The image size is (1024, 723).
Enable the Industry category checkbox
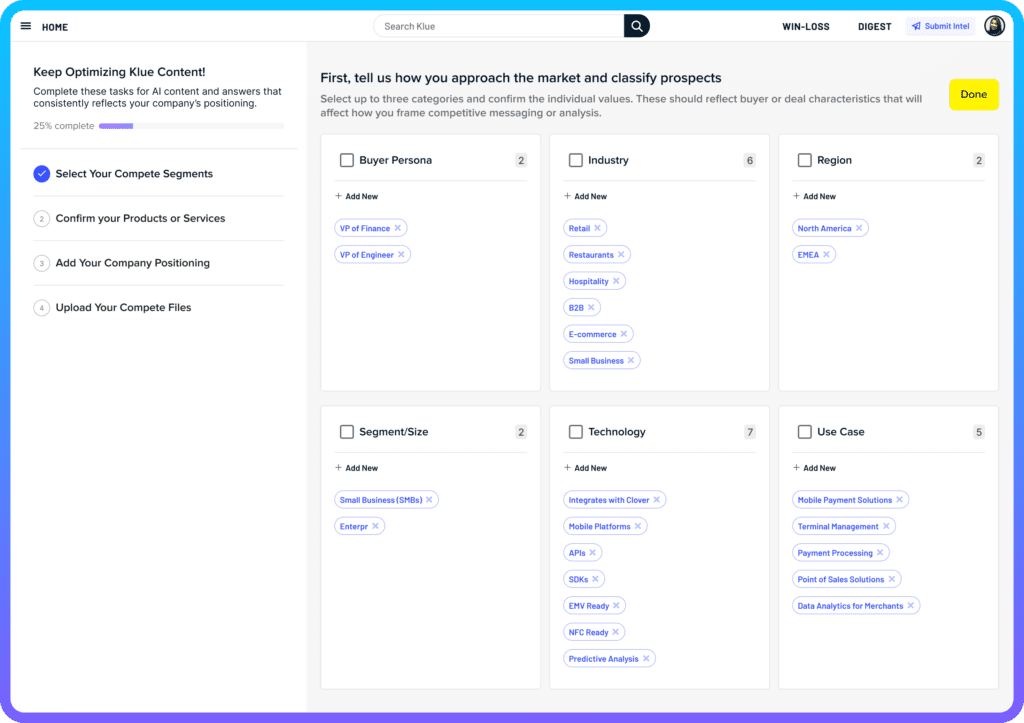click(576, 160)
